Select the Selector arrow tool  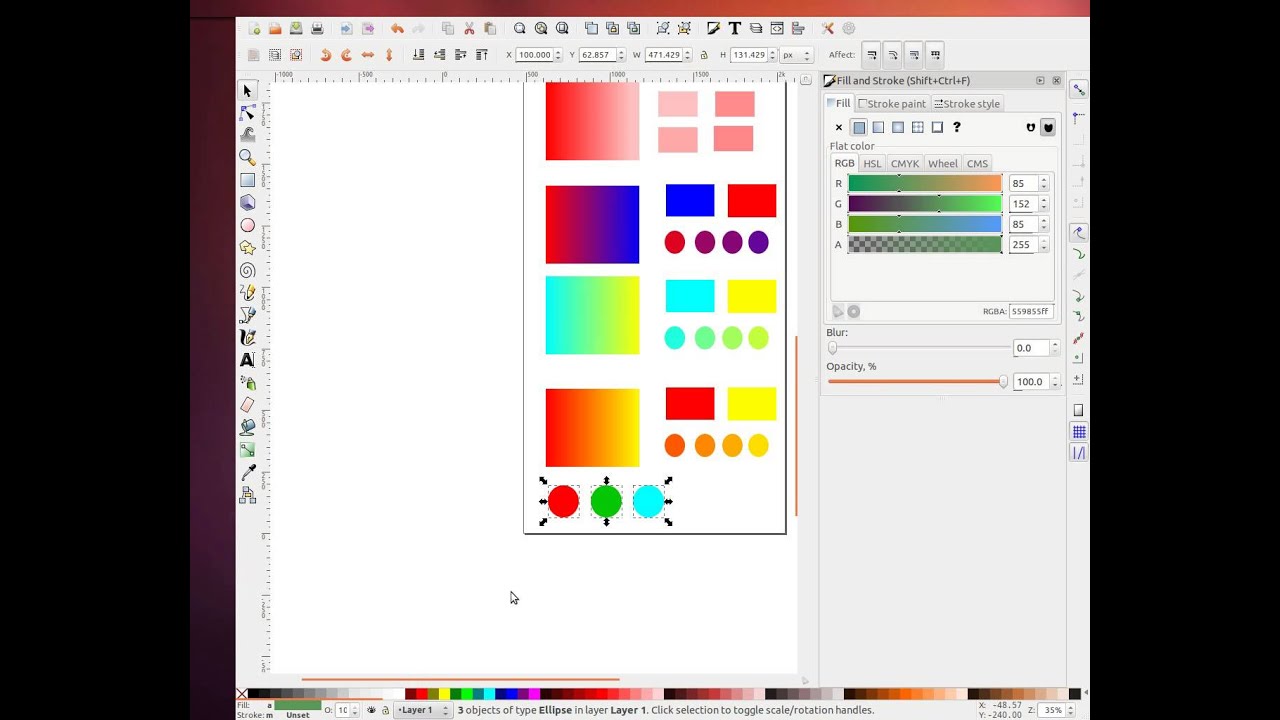click(x=247, y=91)
